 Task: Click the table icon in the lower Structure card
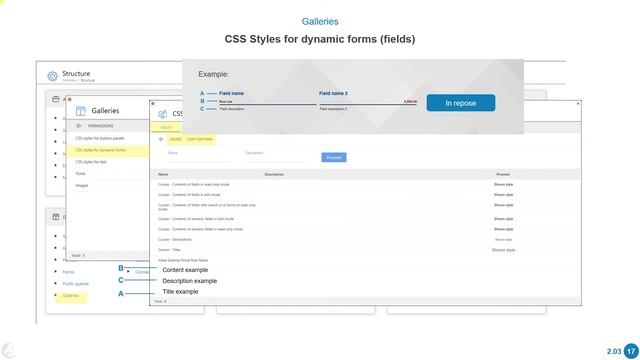click(56, 217)
